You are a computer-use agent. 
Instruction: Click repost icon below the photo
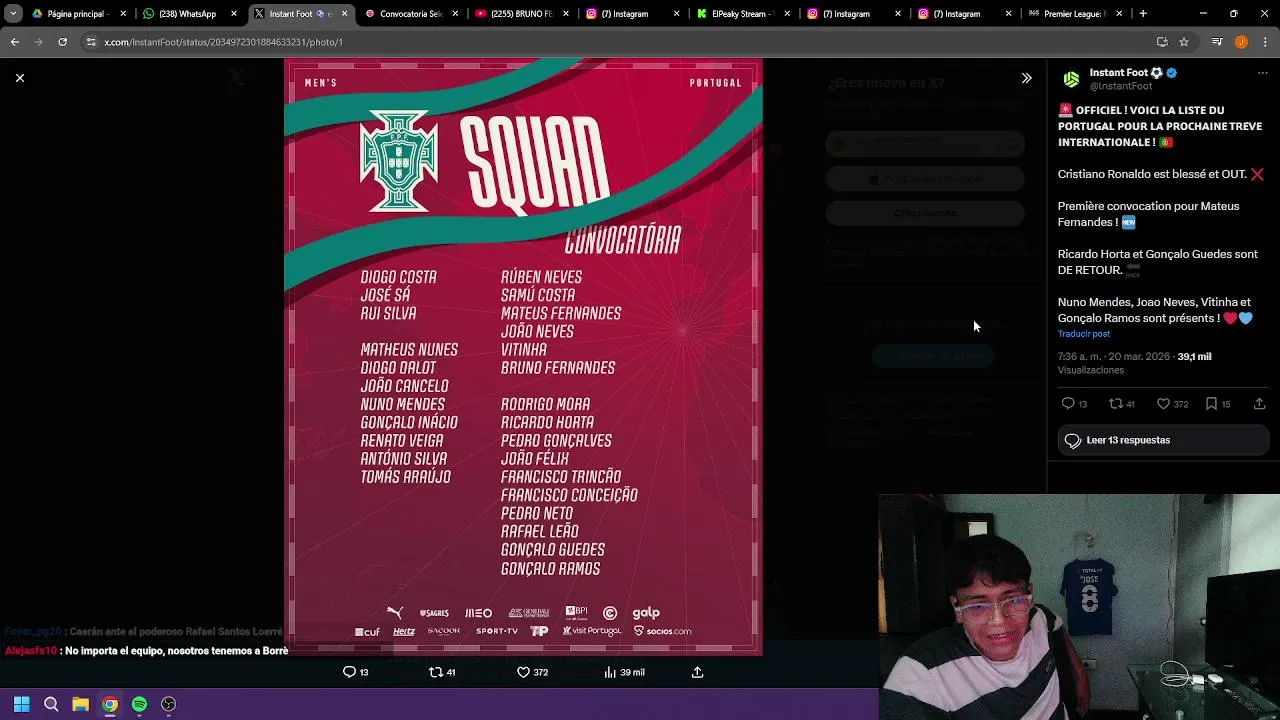[x=435, y=672]
